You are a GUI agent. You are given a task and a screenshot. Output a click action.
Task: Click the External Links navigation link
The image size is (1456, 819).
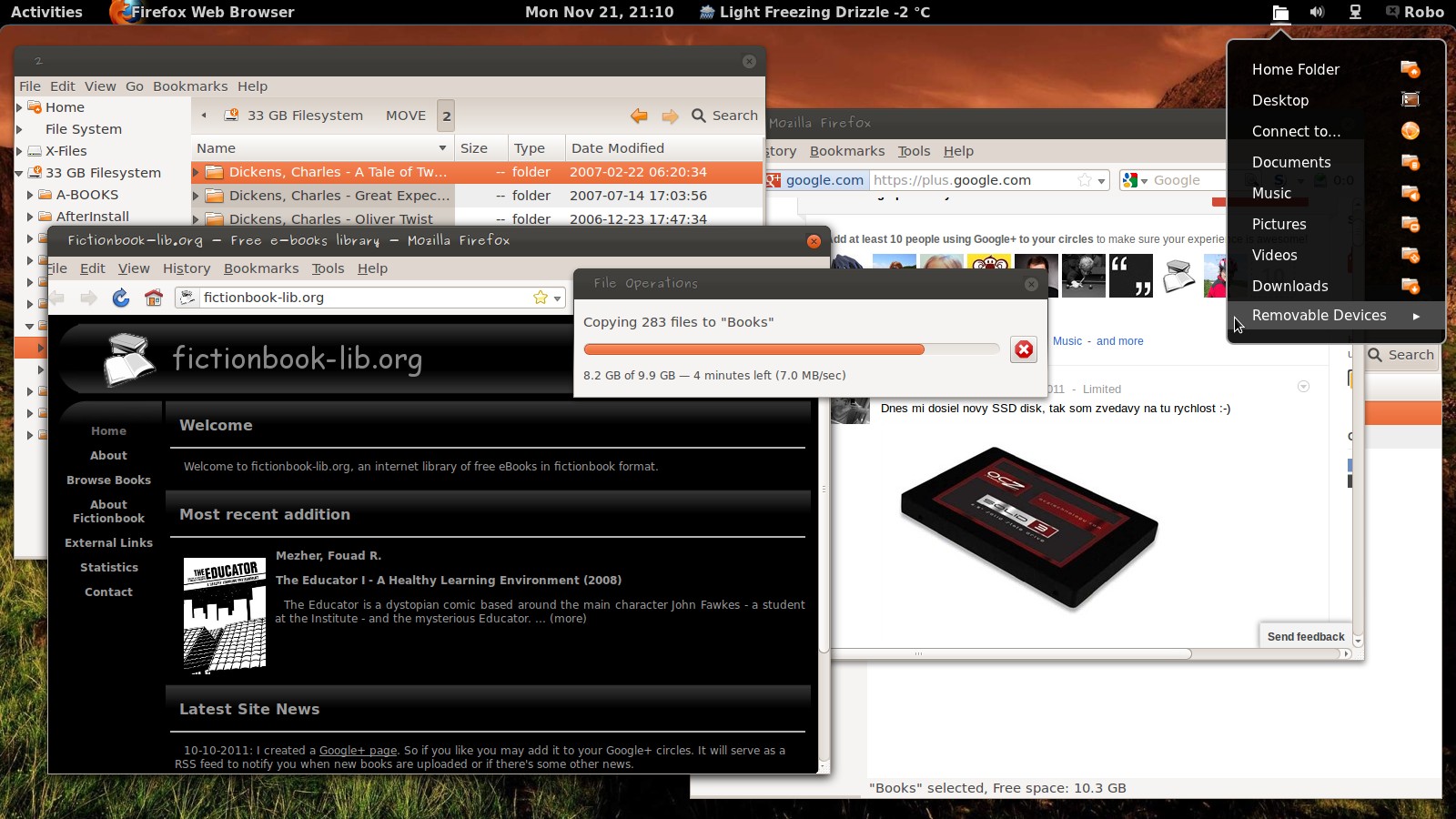(x=108, y=542)
